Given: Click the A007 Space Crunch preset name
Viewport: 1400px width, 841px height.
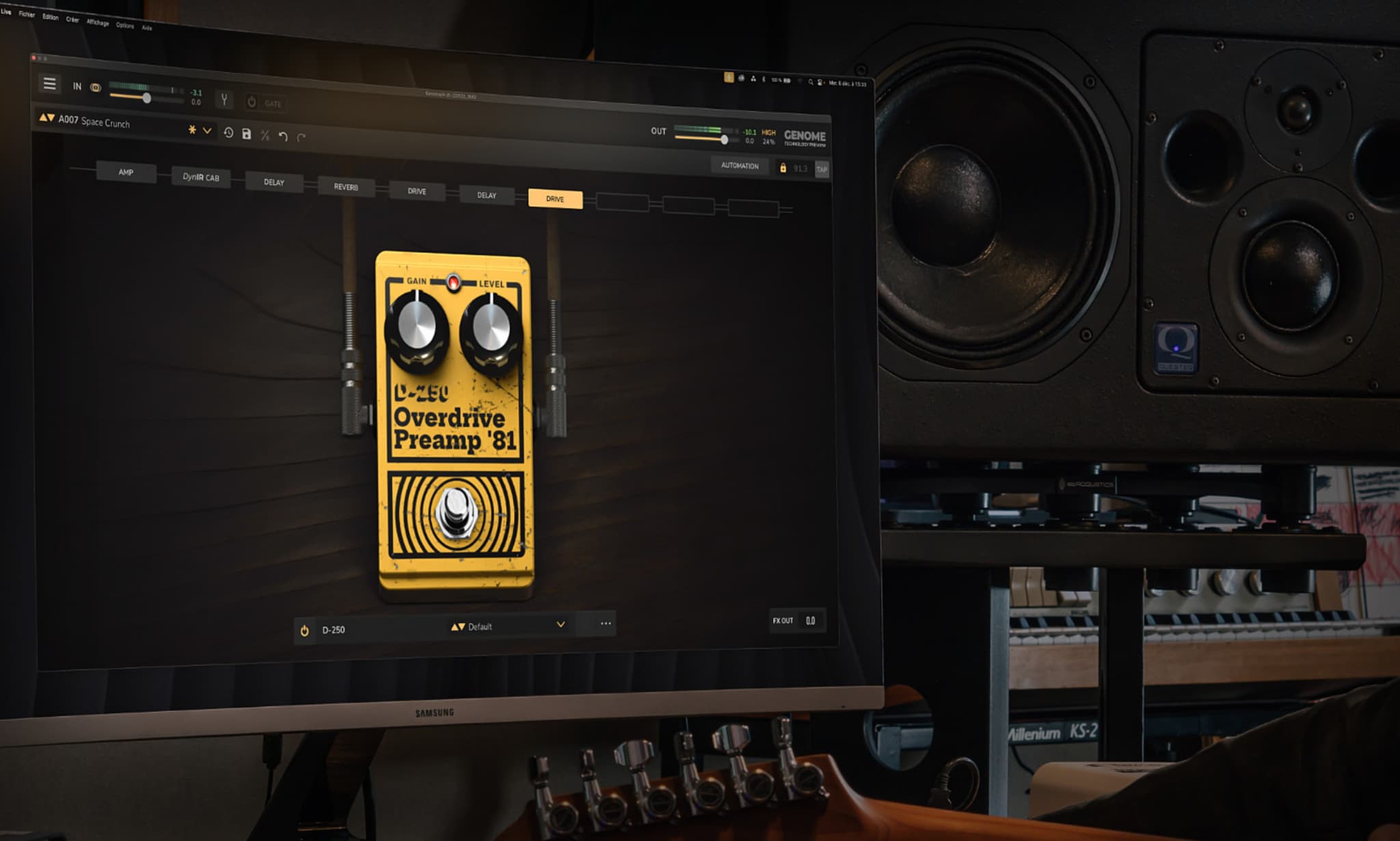Looking at the screenshot, I should [94, 122].
